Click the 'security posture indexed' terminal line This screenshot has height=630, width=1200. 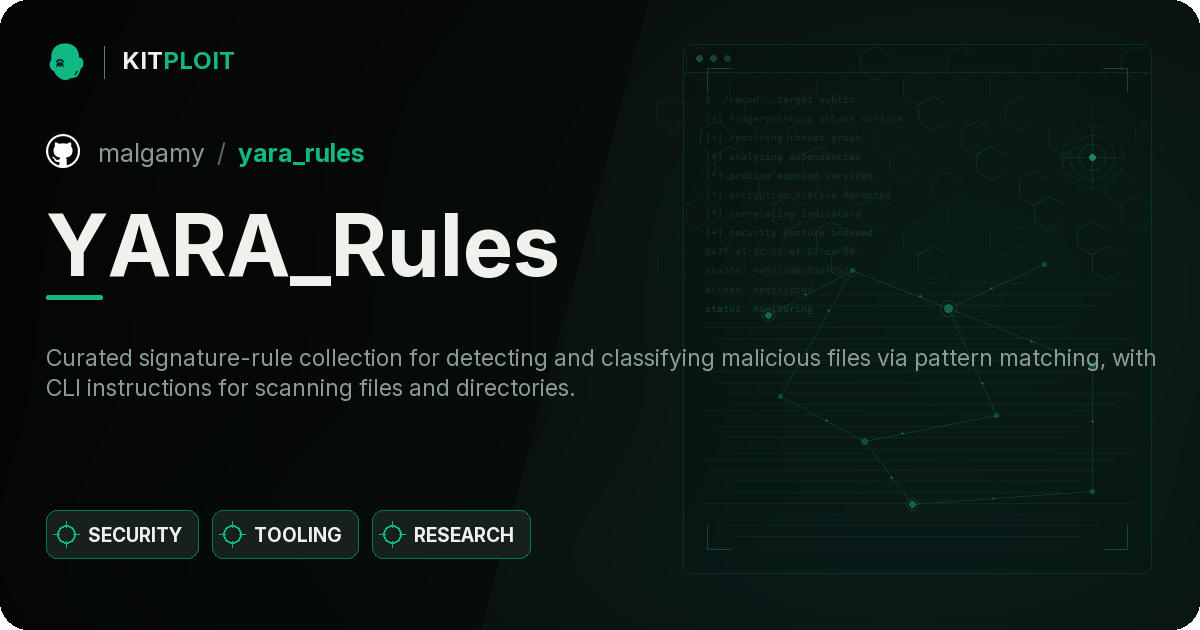(x=789, y=233)
